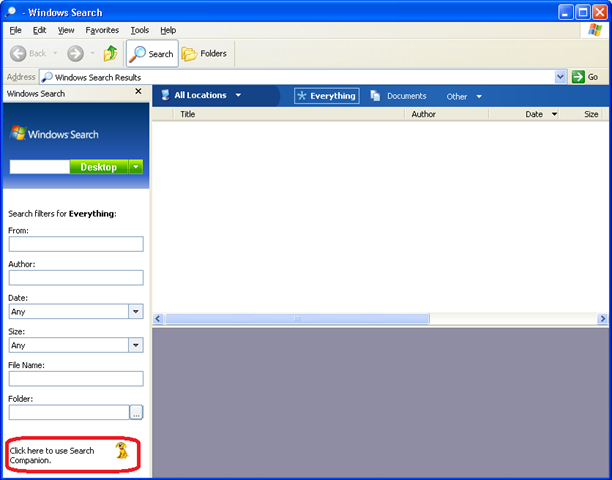Image resolution: width=612 pixels, height=480 pixels.
Task: Open the Size filter combo box
Action: 136,345
